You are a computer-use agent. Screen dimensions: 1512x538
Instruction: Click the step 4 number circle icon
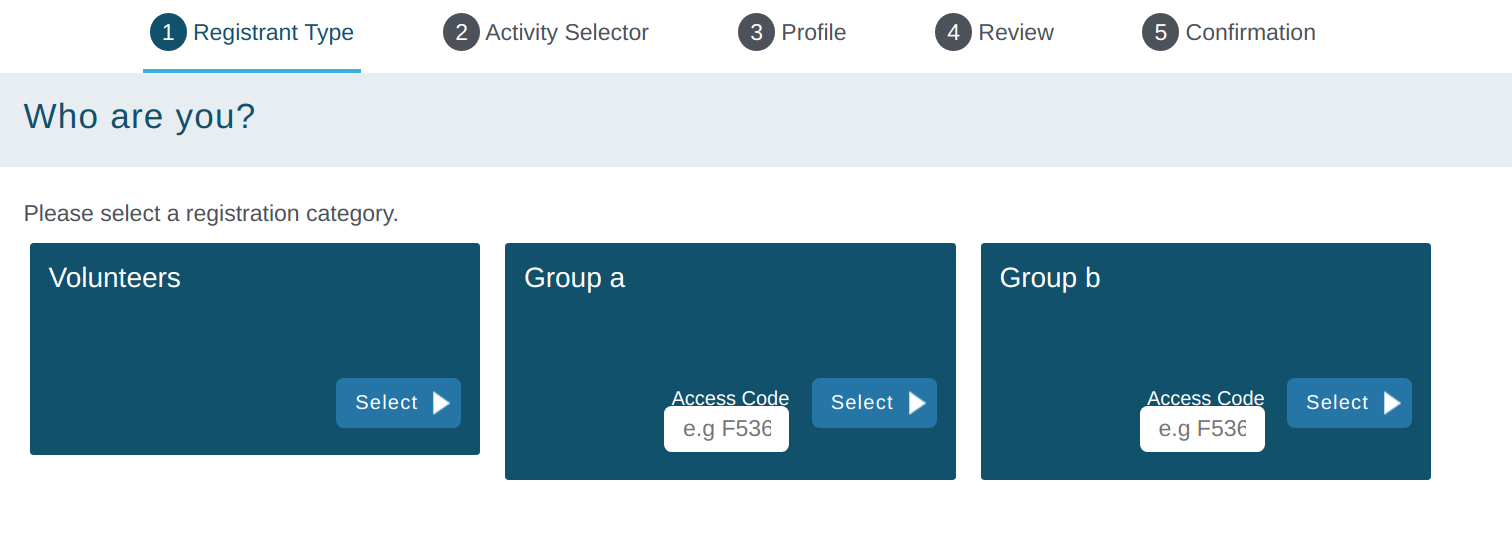point(953,32)
